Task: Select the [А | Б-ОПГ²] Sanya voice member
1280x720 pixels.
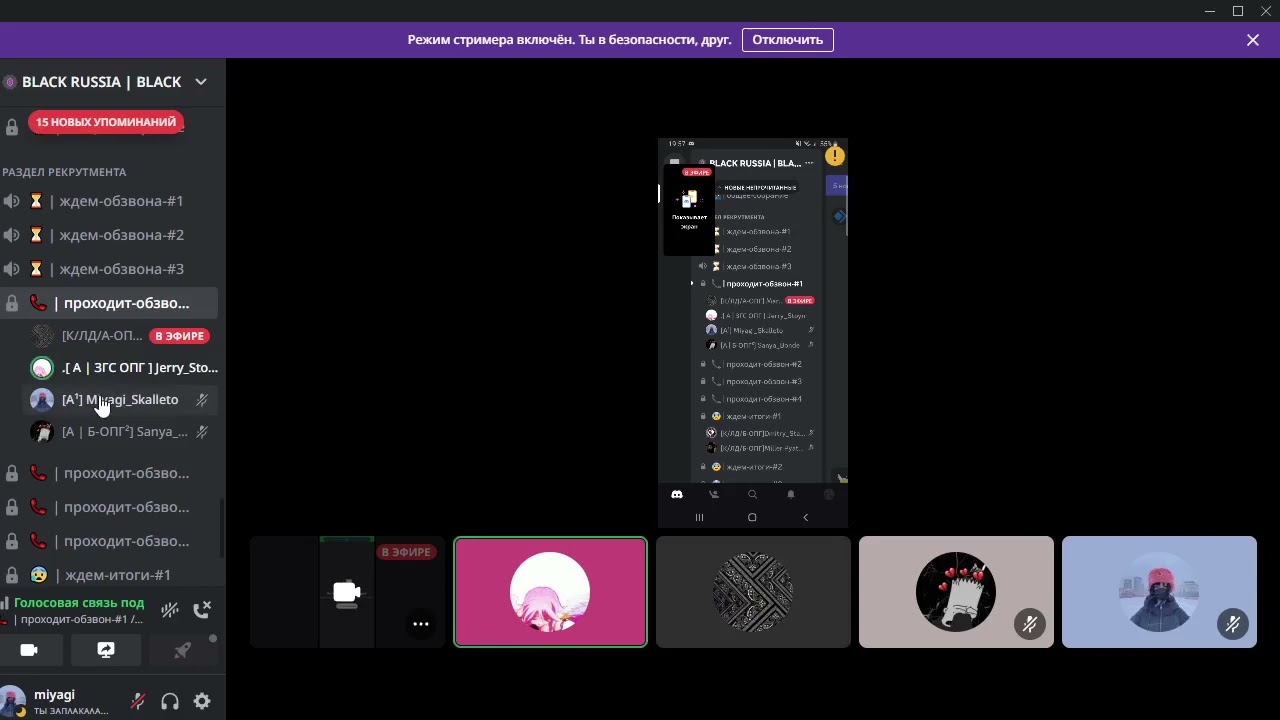Action: click(x=120, y=432)
